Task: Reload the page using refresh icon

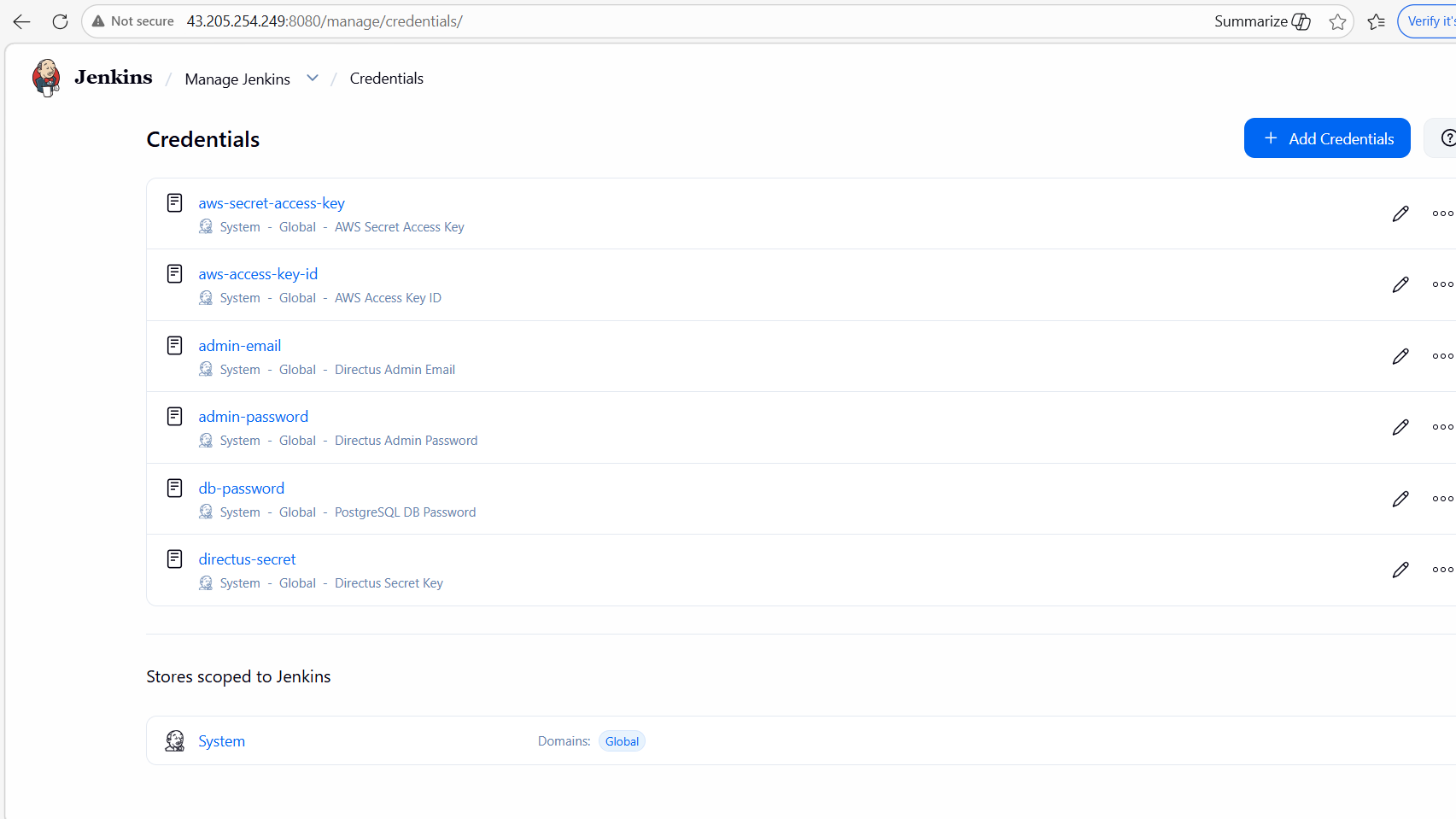Action: (60, 21)
